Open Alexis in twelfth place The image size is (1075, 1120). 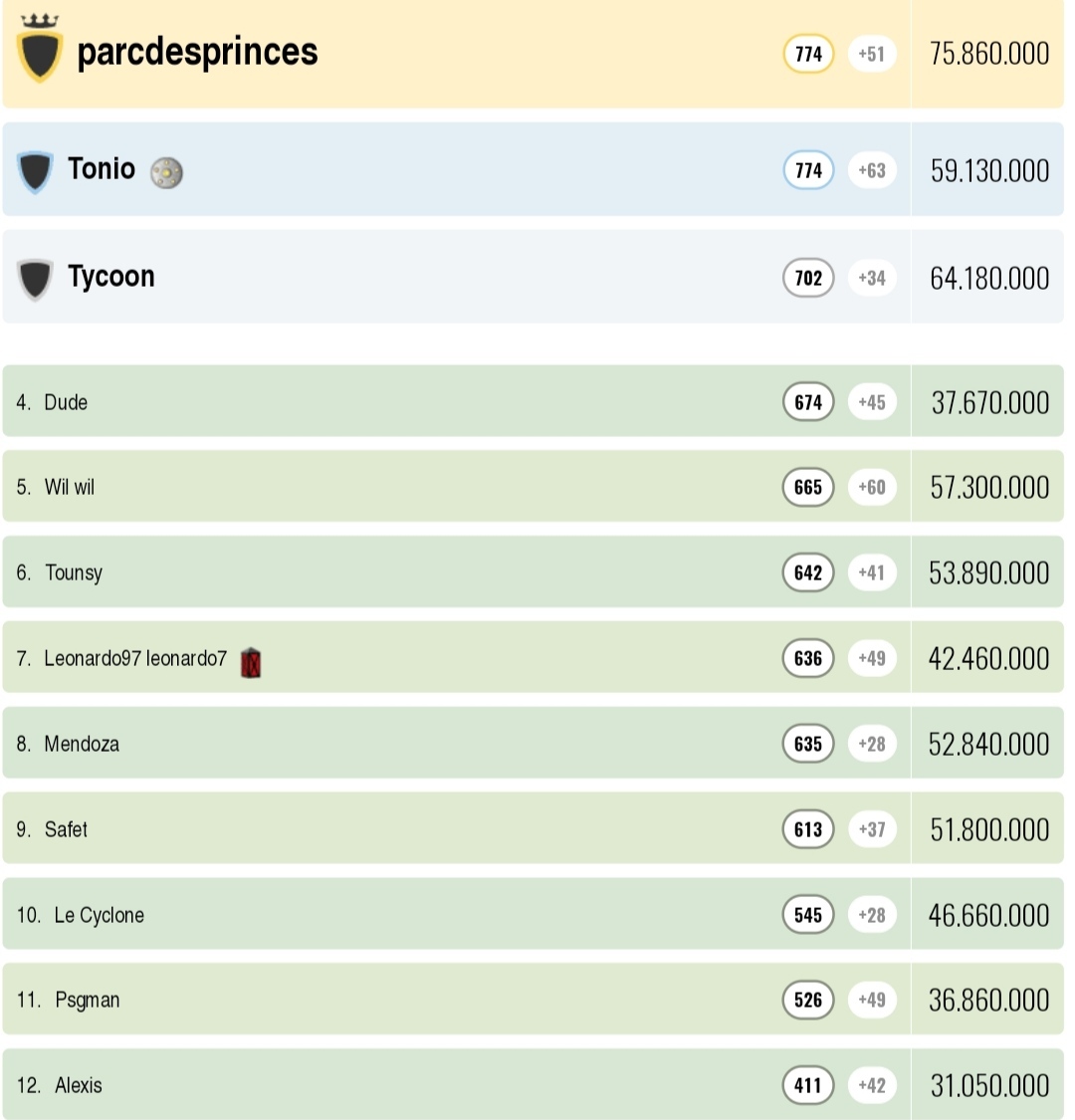tap(79, 1086)
